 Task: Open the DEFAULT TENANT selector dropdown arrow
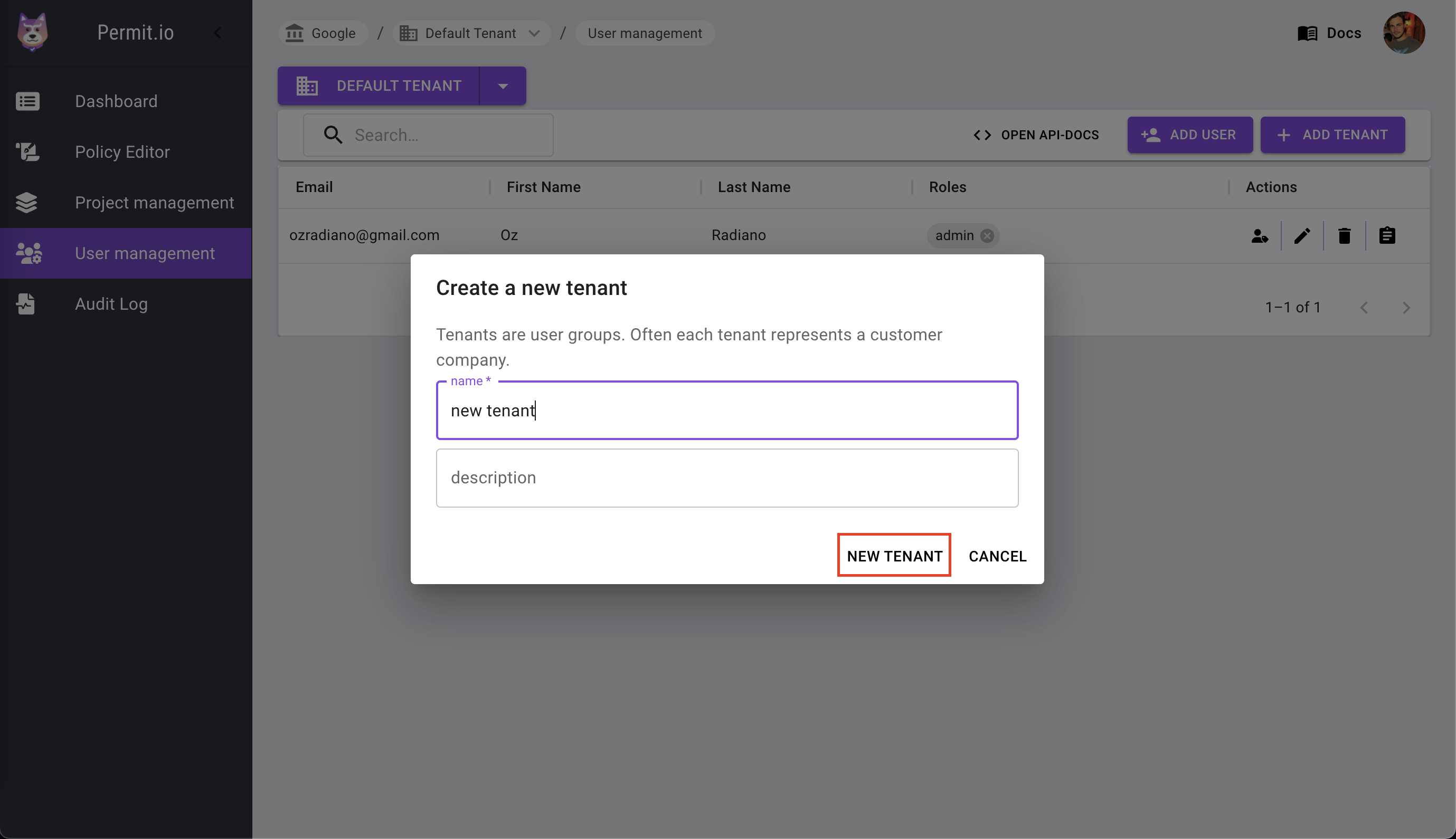point(502,85)
